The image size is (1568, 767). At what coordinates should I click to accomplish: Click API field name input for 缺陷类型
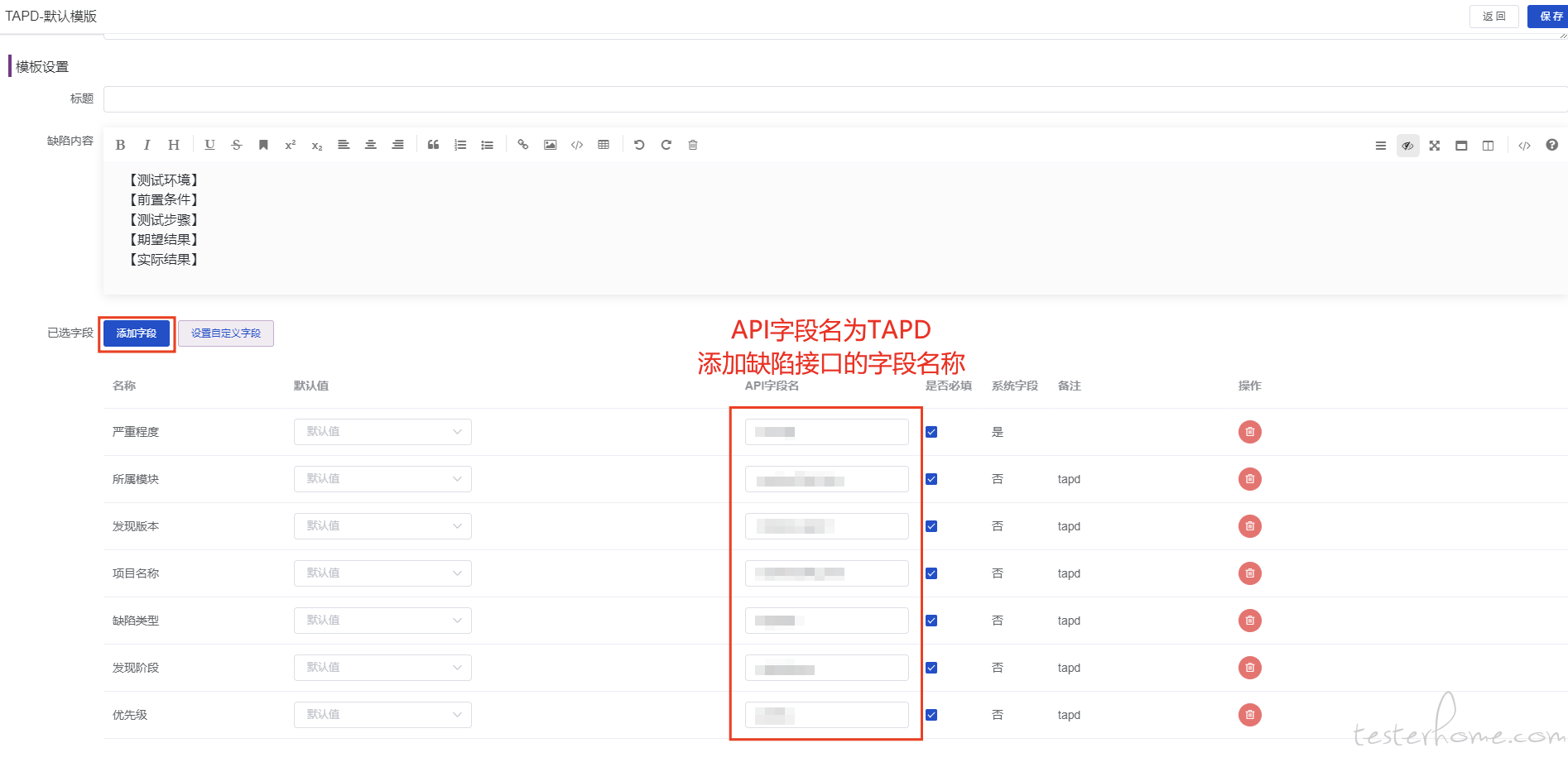826,621
